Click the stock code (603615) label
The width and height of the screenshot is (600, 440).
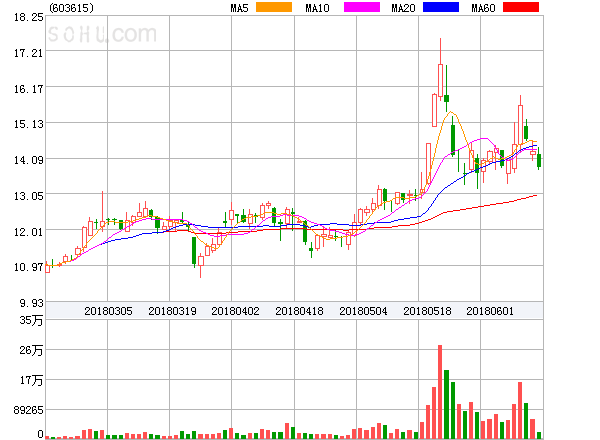click(71, 8)
